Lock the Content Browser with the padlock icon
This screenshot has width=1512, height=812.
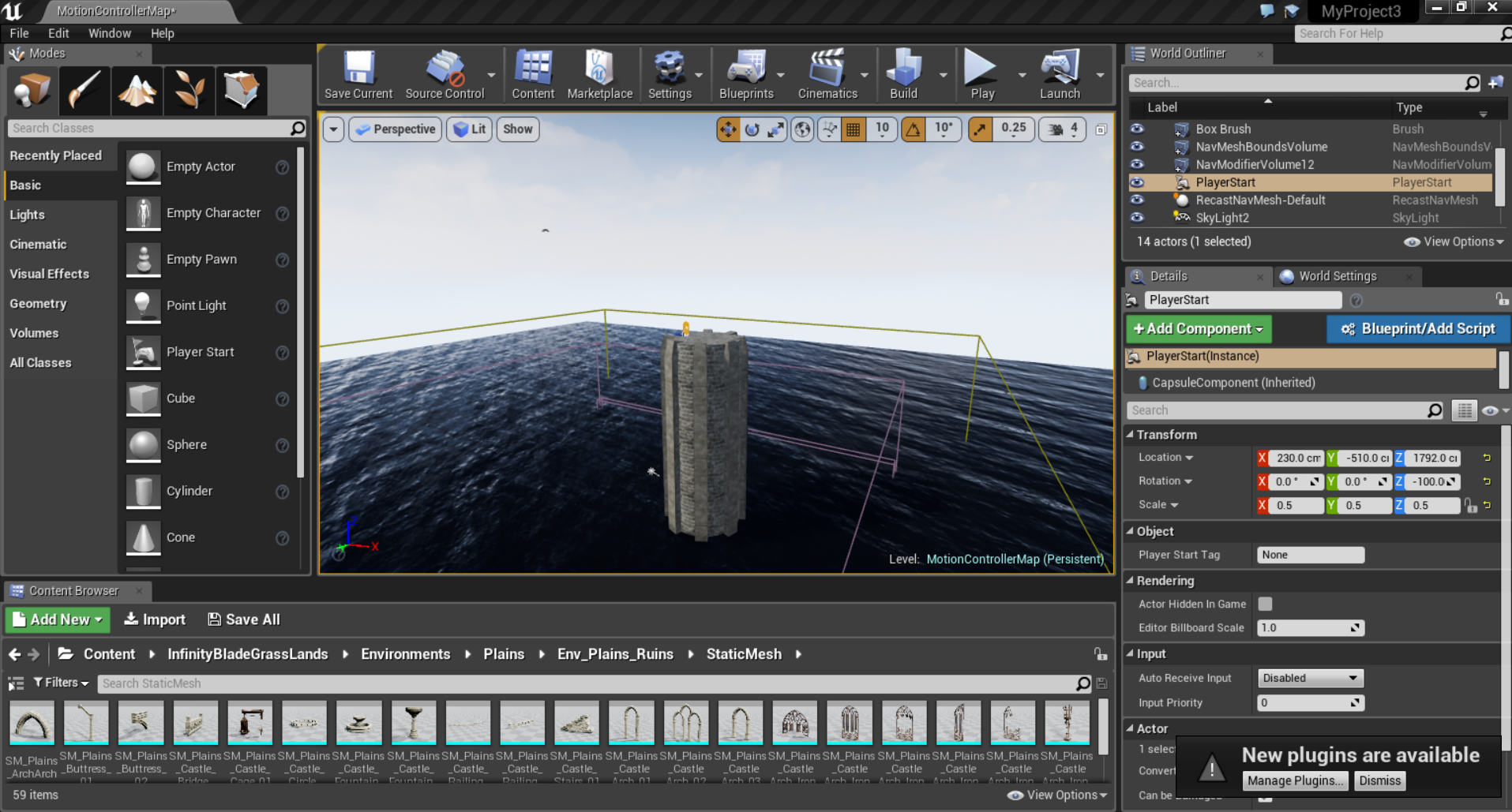coord(1100,654)
